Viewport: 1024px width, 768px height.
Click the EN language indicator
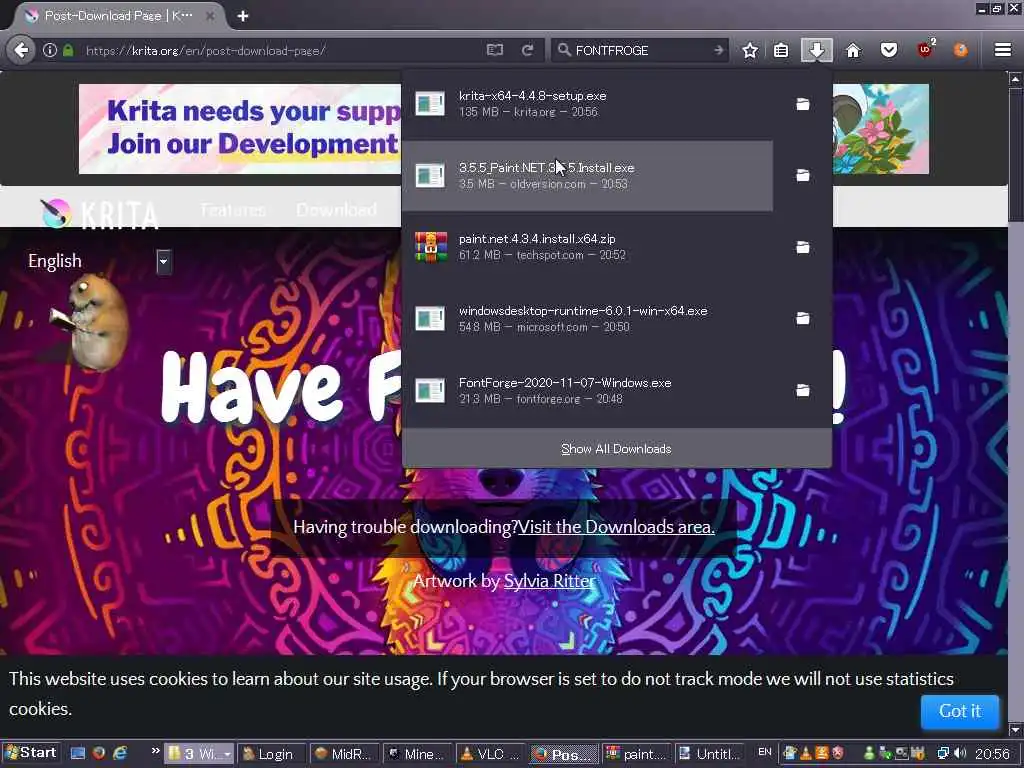click(x=765, y=752)
